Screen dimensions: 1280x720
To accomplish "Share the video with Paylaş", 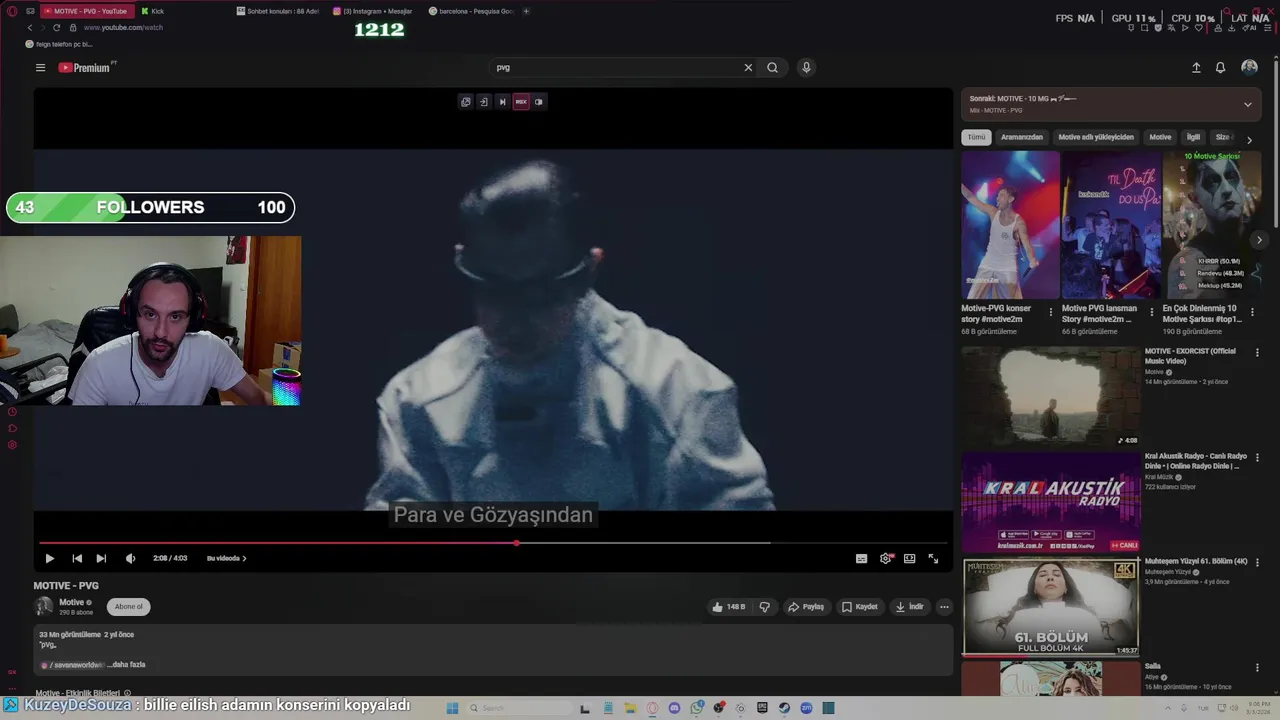I will (806, 607).
